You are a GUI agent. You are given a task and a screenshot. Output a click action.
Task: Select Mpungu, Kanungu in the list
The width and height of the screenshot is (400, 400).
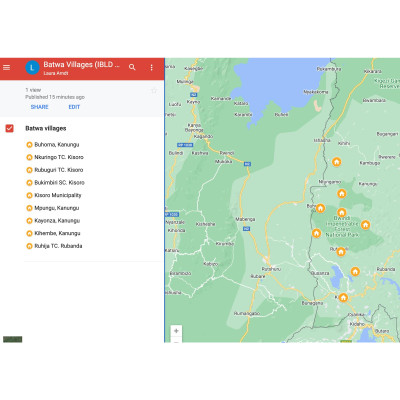57,208
